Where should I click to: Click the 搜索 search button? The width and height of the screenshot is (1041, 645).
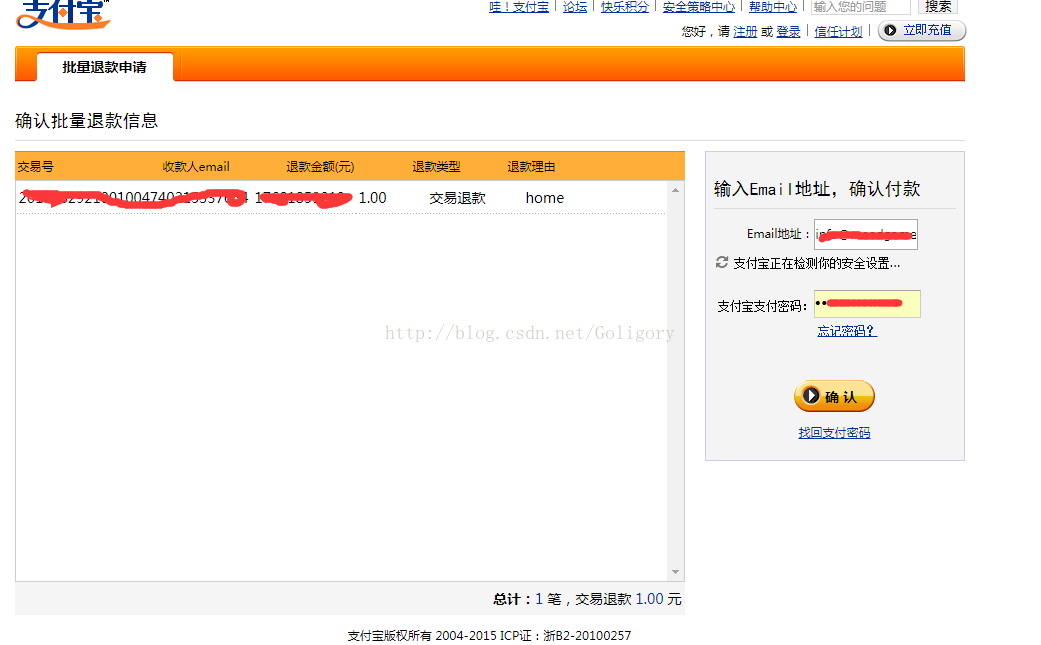(x=938, y=7)
